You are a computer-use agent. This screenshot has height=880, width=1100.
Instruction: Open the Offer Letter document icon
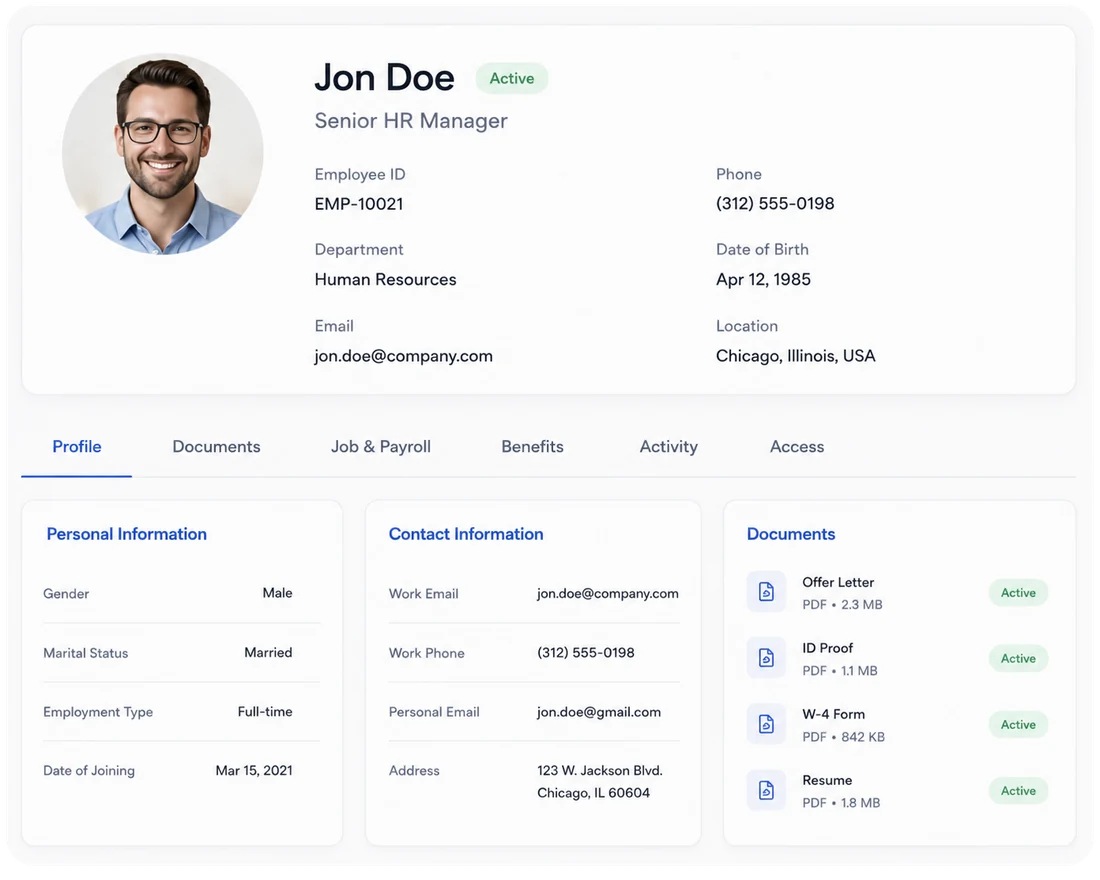[x=766, y=592]
